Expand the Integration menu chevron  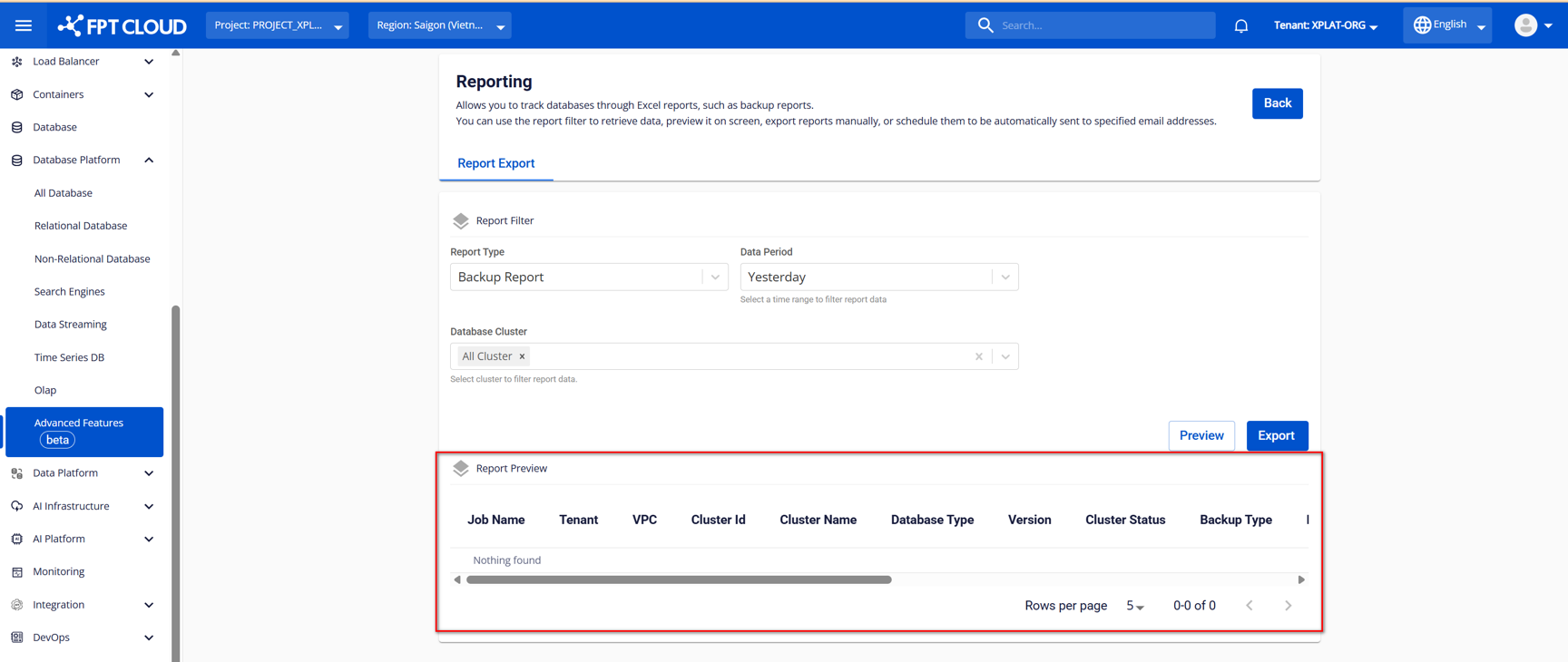149,605
